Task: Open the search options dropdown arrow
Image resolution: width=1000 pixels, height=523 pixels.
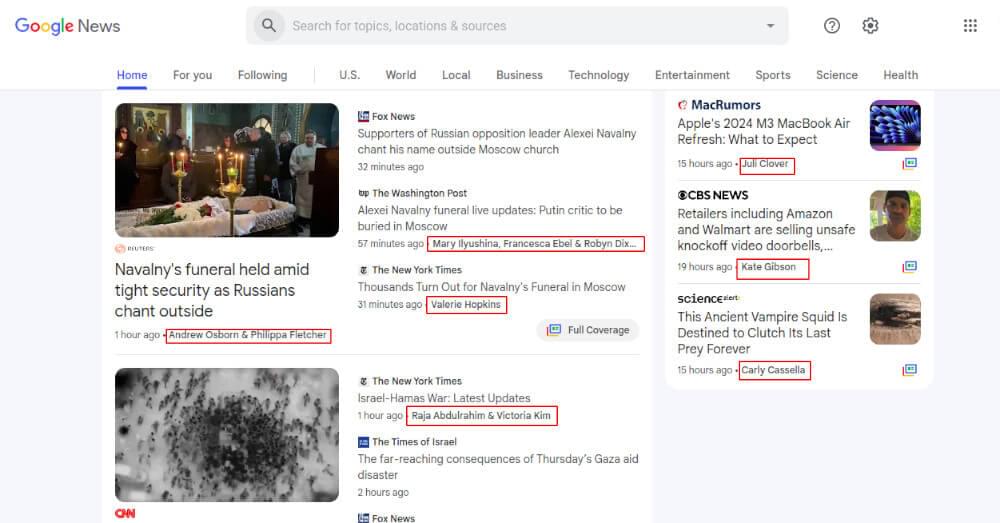Action: [x=770, y=26]
